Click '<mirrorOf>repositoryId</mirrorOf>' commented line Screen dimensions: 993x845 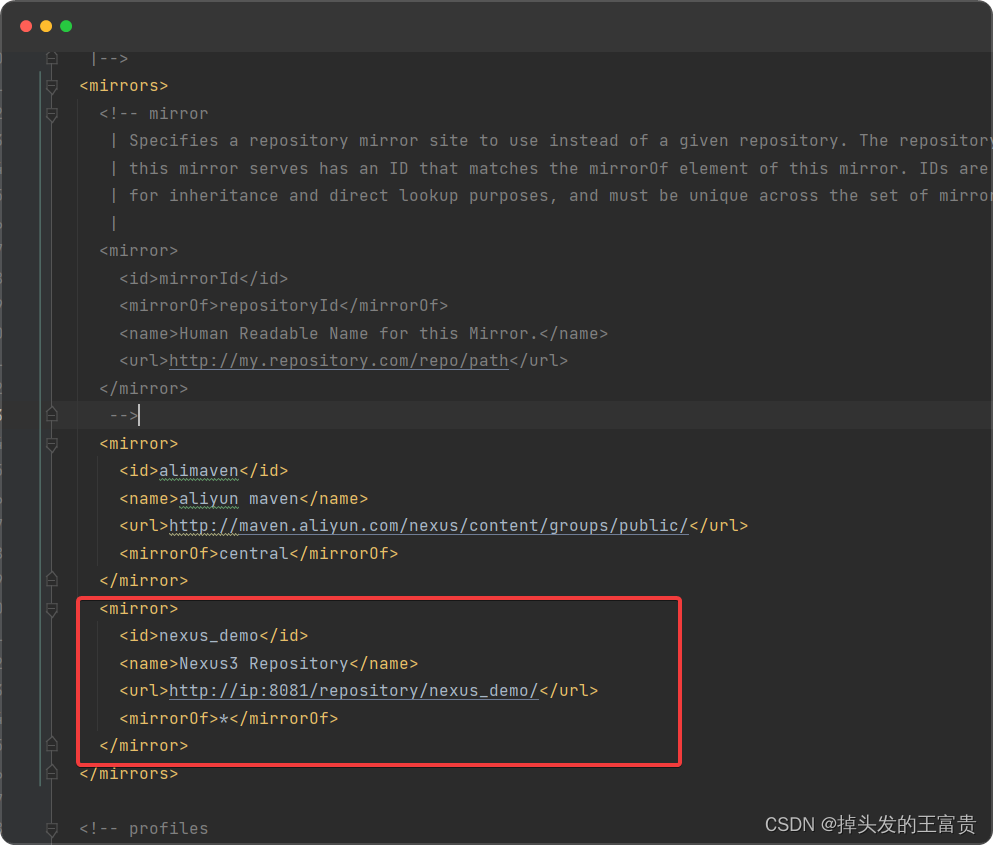point(284,305)
